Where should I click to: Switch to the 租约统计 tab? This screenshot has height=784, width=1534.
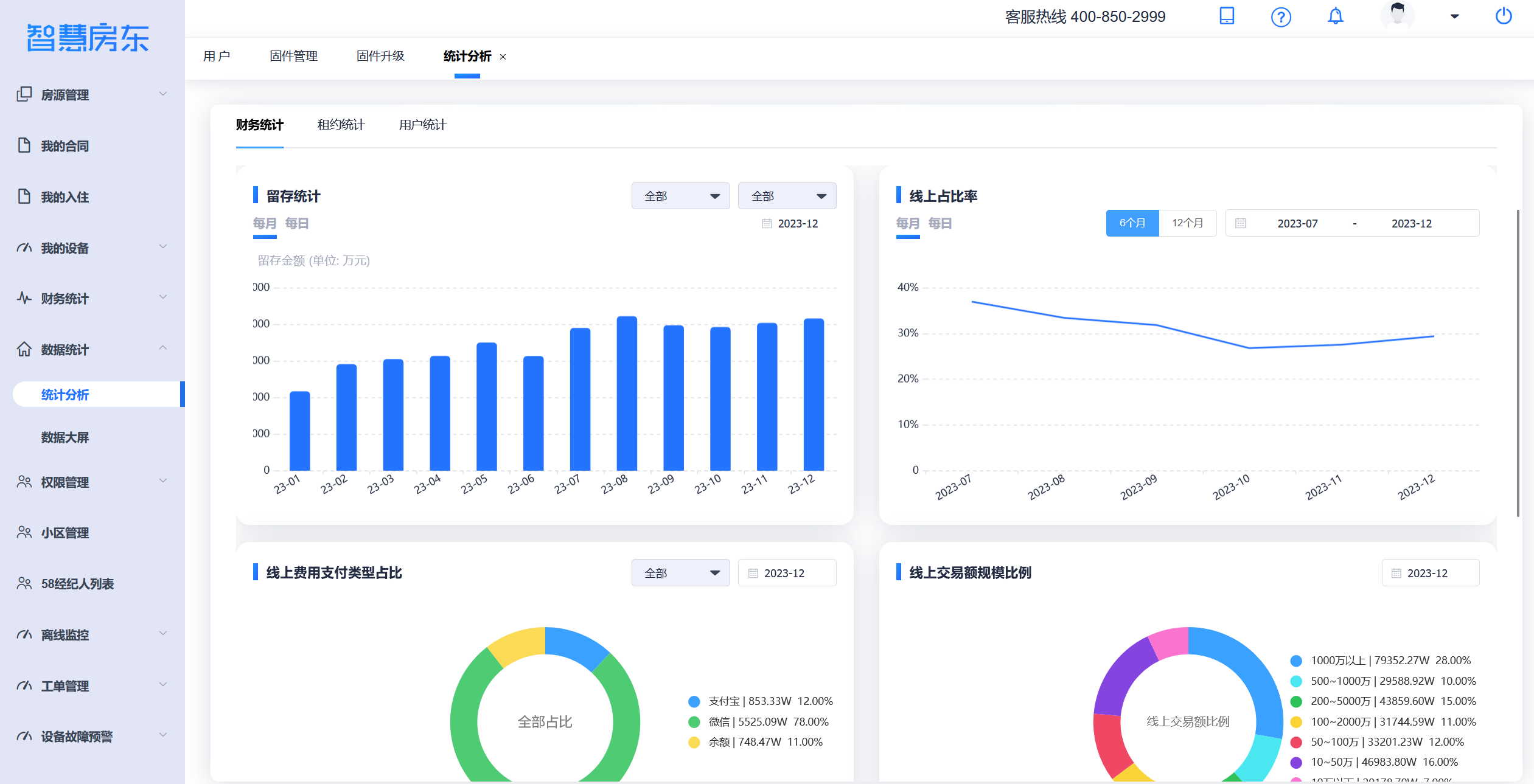click(341, 125)
